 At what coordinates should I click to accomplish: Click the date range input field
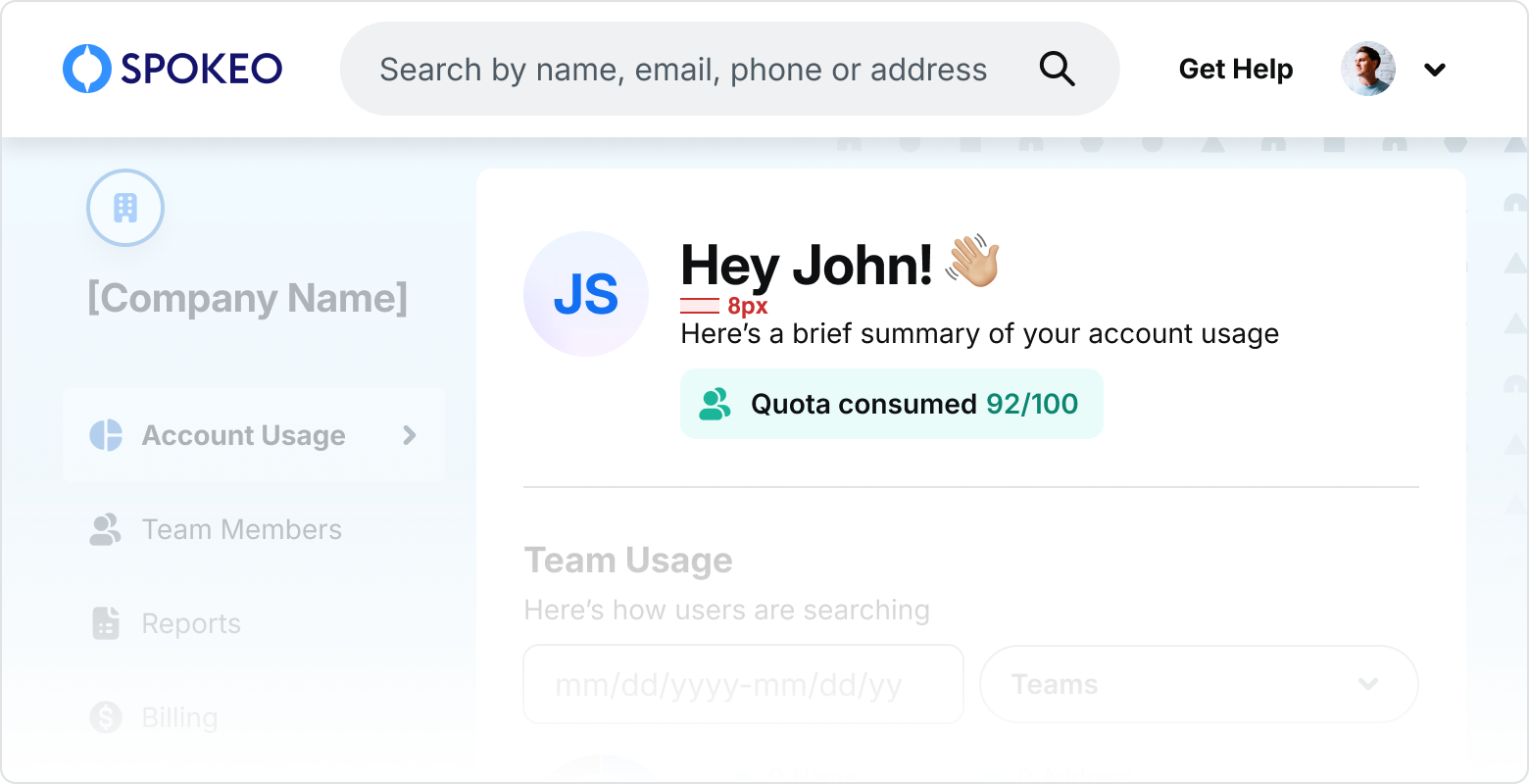(743, 684)
